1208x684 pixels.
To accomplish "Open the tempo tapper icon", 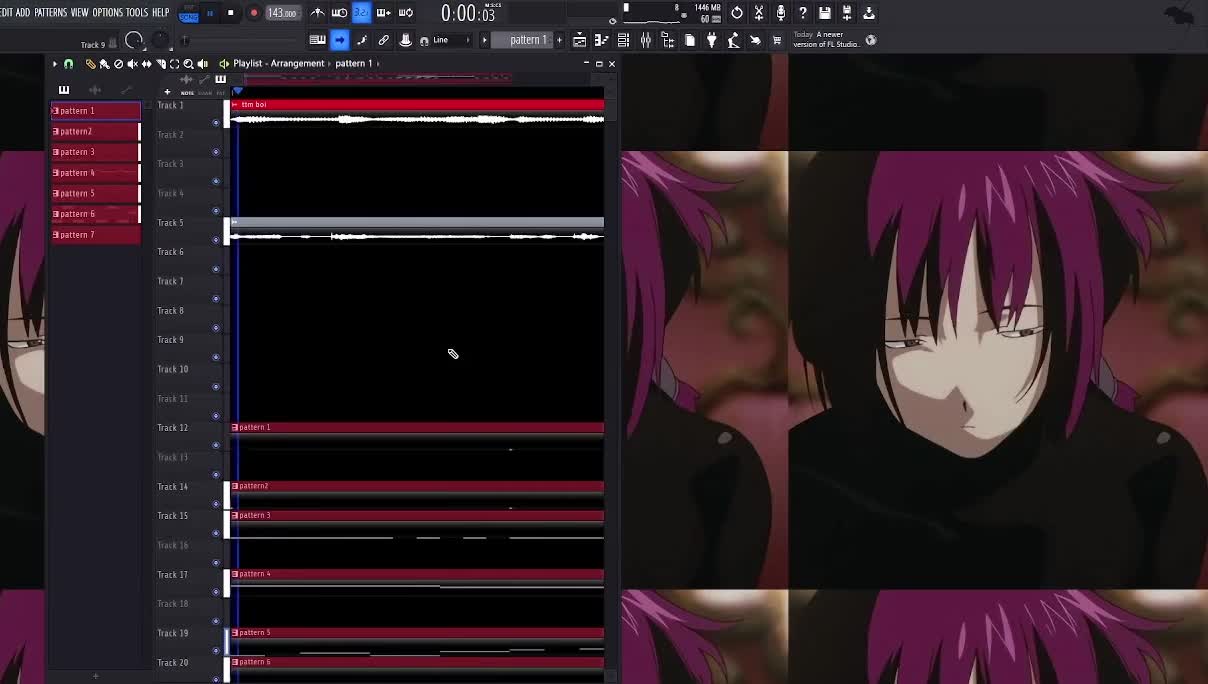I will pyautogui.click(x=733, y=40).
